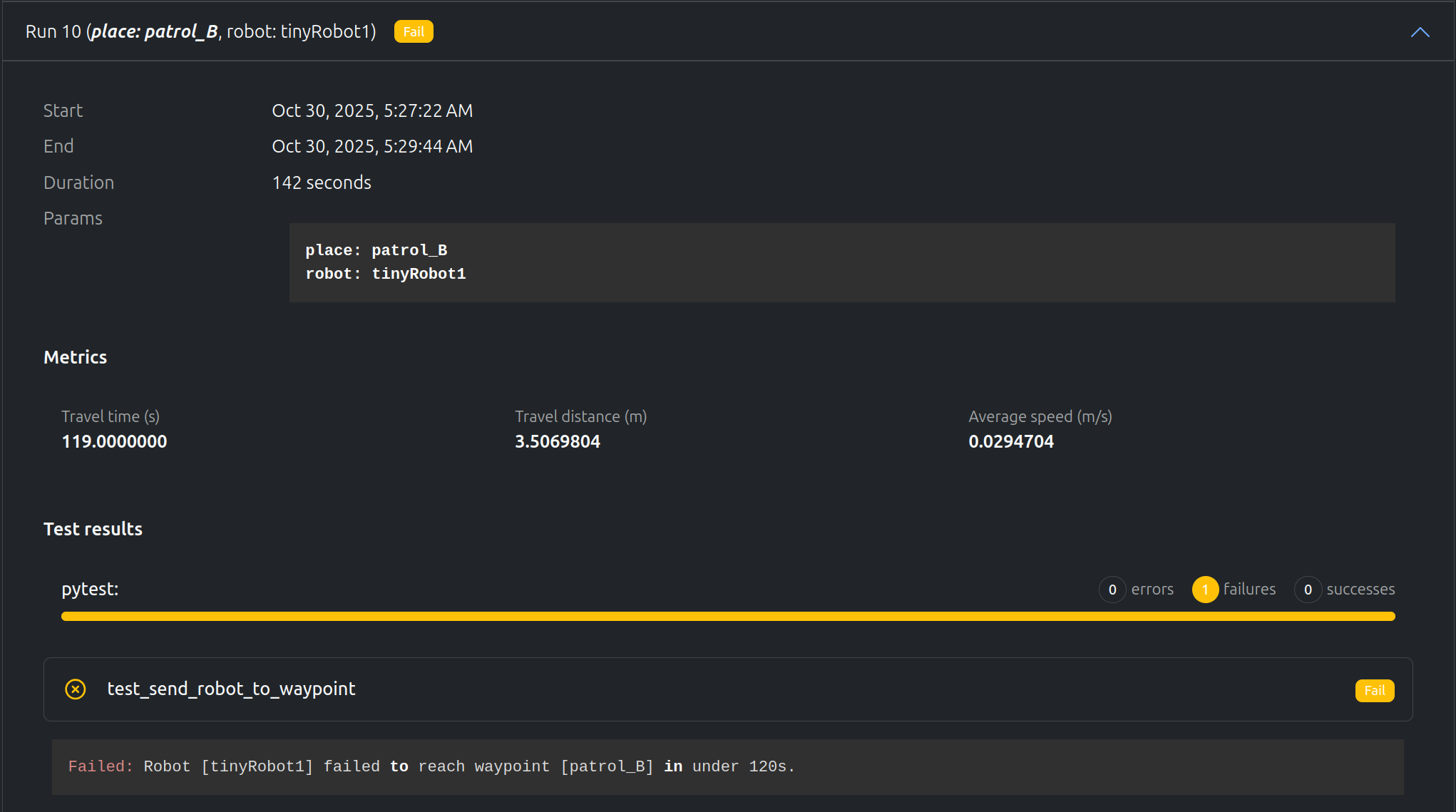The width and height of the screenshot is (1456, 812).
Task: Click the Params code block
Action: point(841,262)
